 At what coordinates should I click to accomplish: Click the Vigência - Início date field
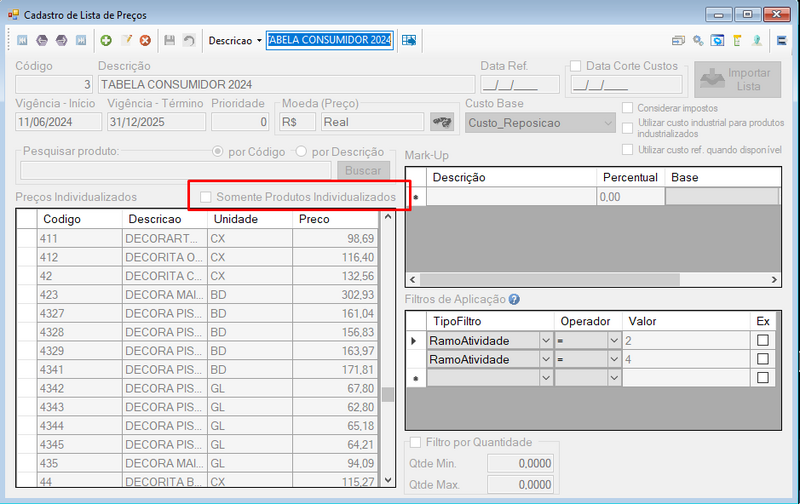point(59,122)
